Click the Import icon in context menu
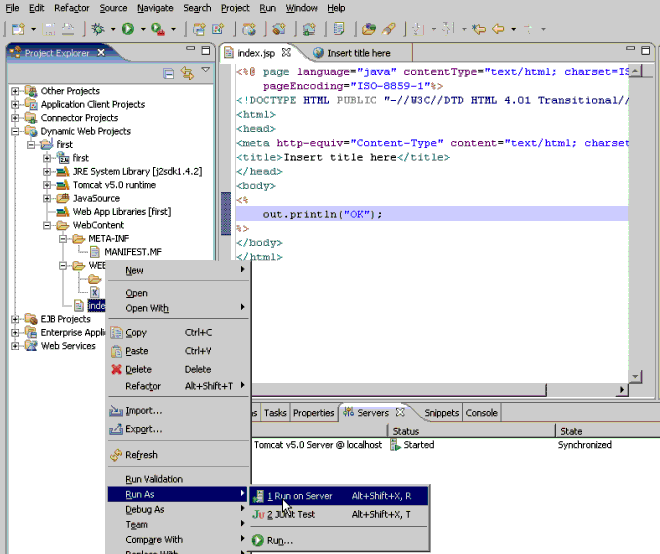 (116, 410)
